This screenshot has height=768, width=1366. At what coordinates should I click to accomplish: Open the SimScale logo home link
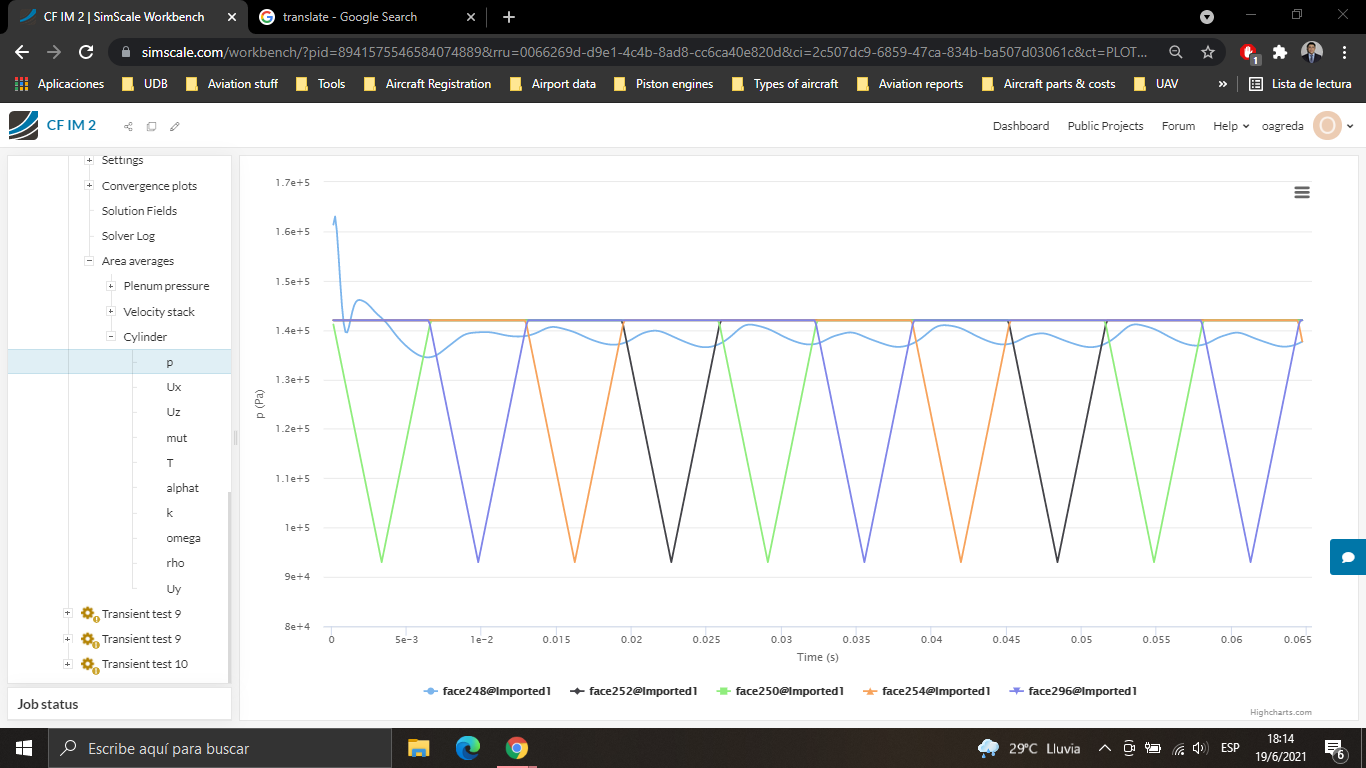tap(23, 126)
